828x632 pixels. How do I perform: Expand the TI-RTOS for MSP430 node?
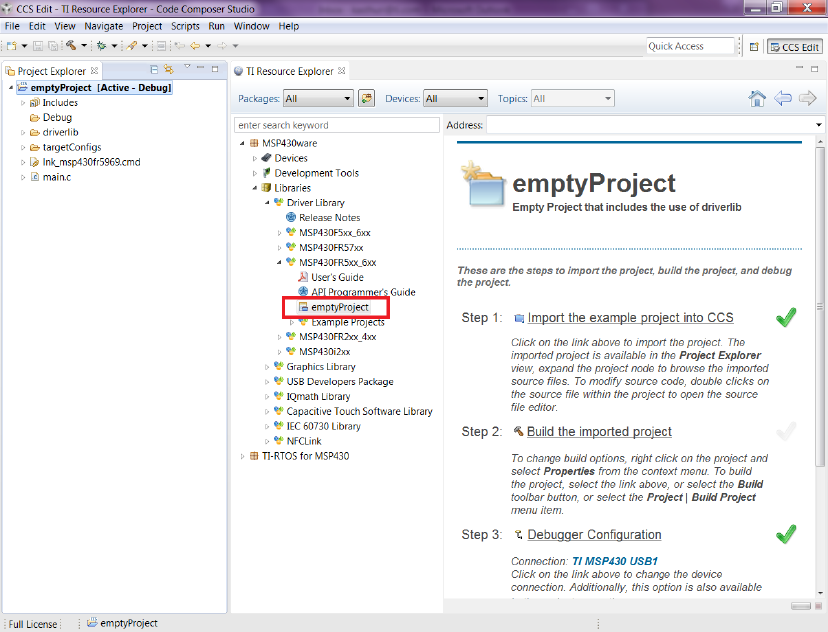tap(242, 456)
